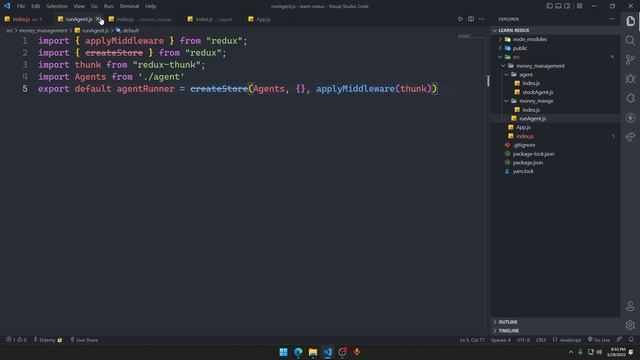
Task: Expand the public folder
Action: tap(555, 48)
